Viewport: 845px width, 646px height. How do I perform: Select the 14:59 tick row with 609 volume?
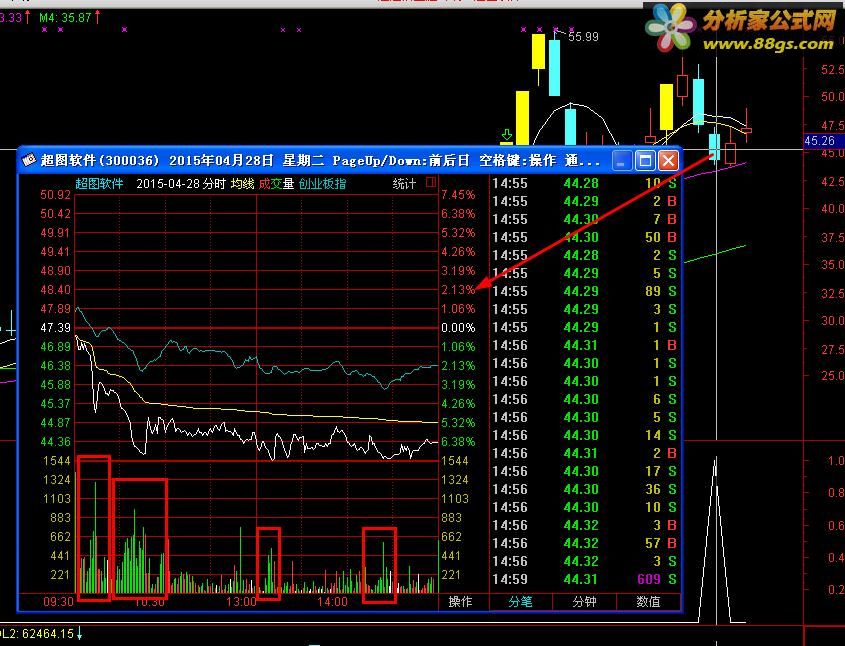point(585,579)
